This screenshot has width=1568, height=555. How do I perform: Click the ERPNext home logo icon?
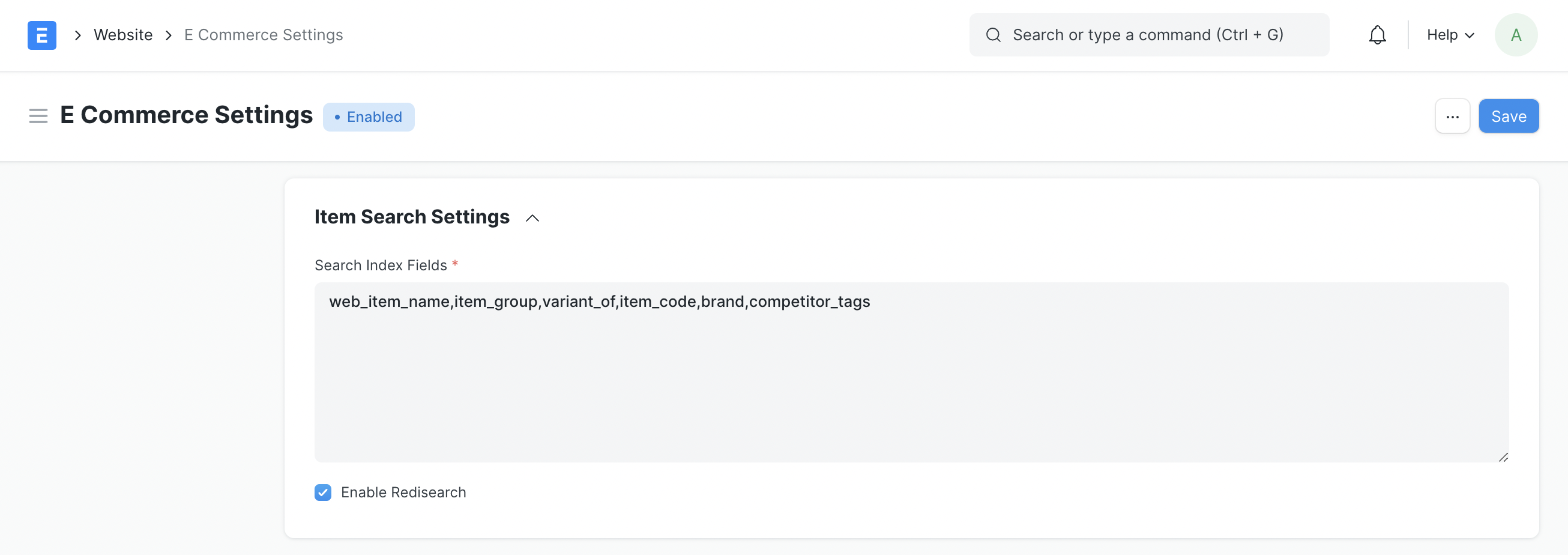[41, 35]
